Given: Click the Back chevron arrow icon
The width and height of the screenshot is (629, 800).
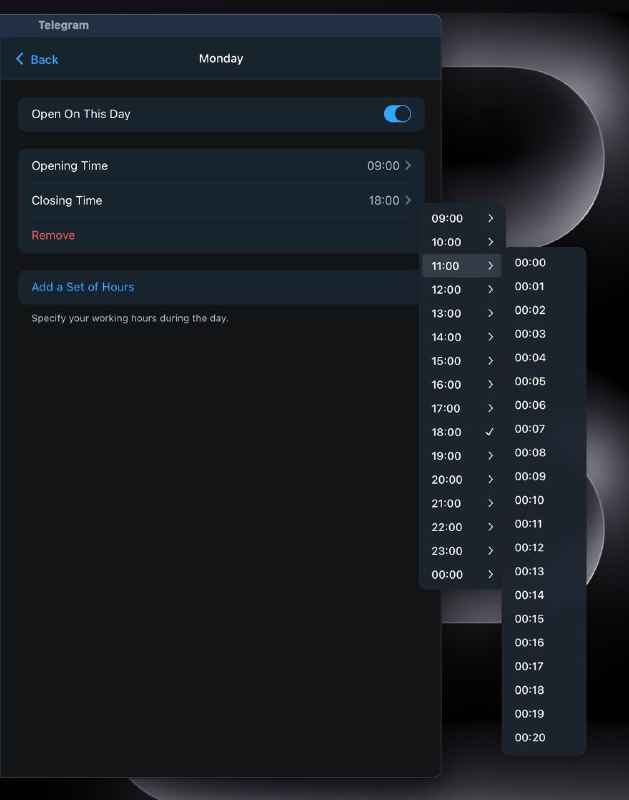Looking at the screenshot, I should 19,59.
